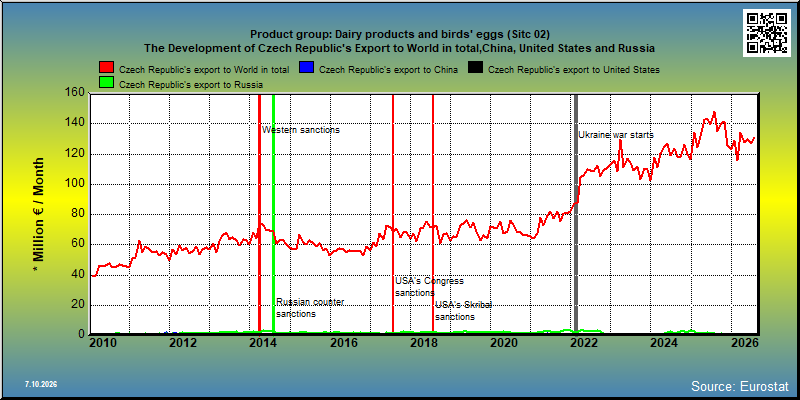Image resolution: width=800 pixels, height=400 pixels.
Task: Select the legend text for export to World in total
Action: coord(204,69)
